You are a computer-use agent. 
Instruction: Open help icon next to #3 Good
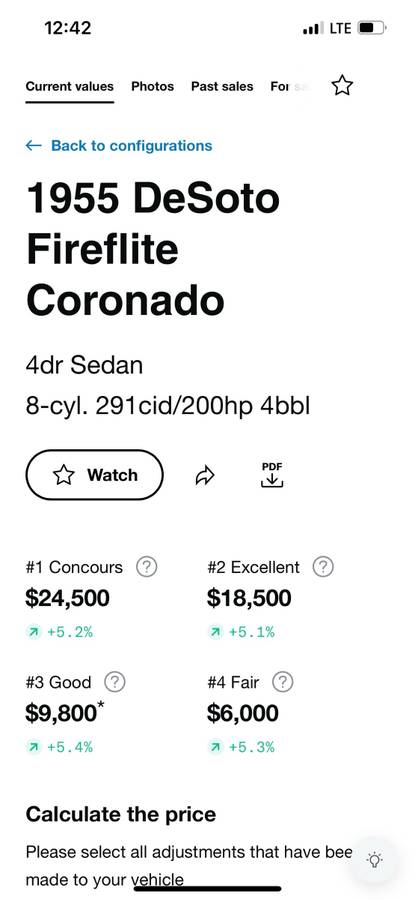coord(115,682)
